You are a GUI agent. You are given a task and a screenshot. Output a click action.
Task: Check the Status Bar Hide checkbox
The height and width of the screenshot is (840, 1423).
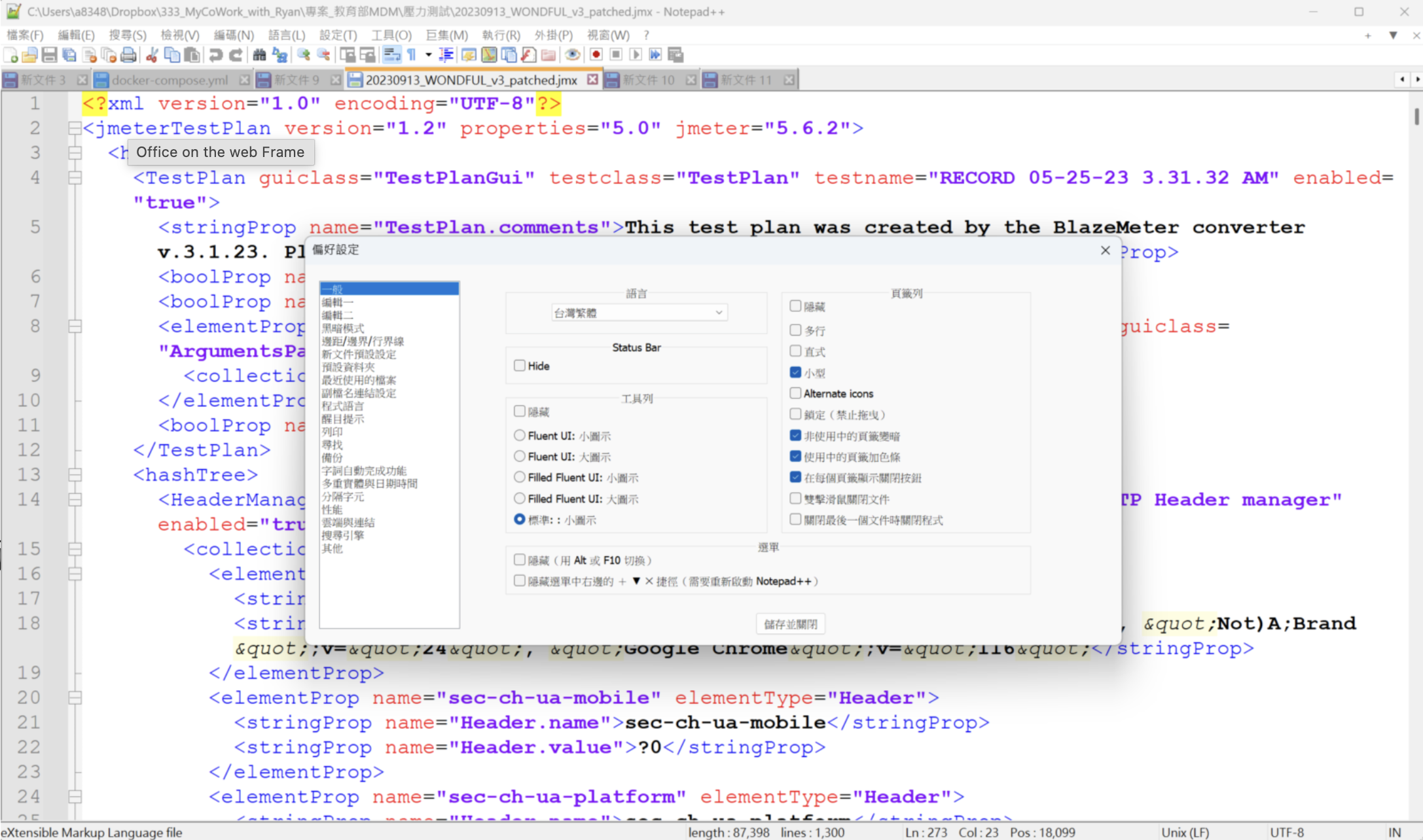pyautogui.click(x=520, y=366)
